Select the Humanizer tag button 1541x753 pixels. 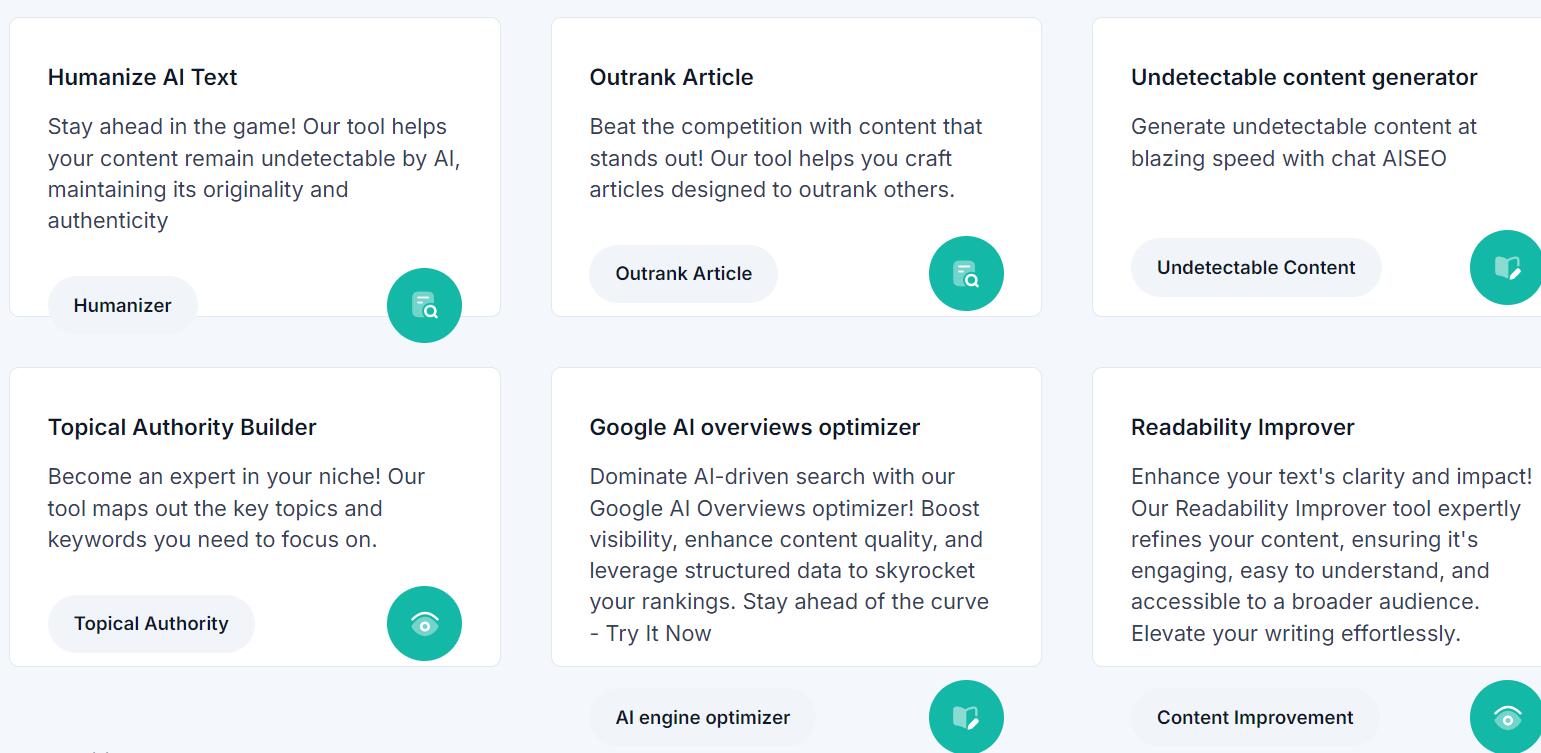tap(123, 305)
